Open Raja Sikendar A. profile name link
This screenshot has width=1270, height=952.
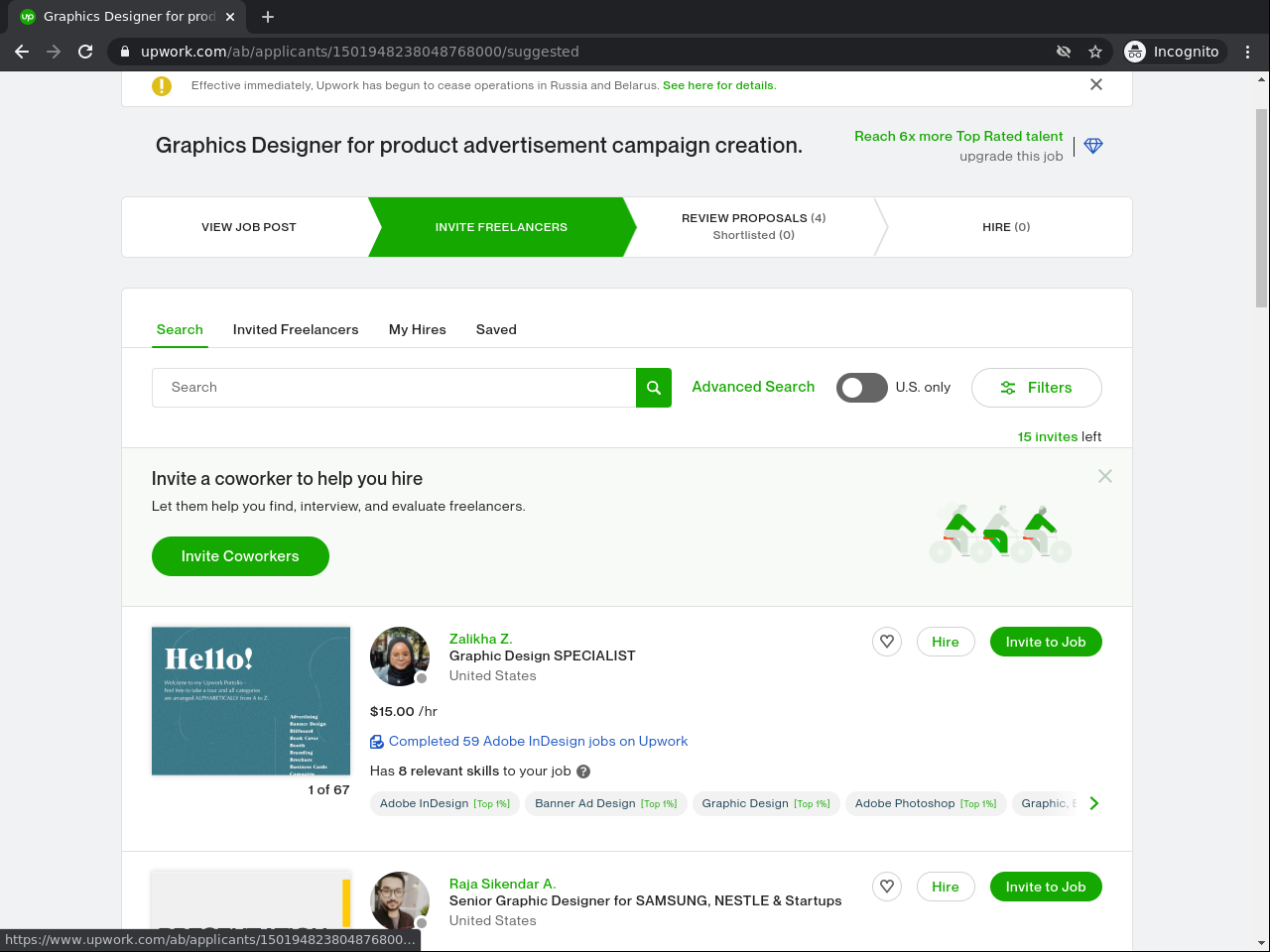503,884
